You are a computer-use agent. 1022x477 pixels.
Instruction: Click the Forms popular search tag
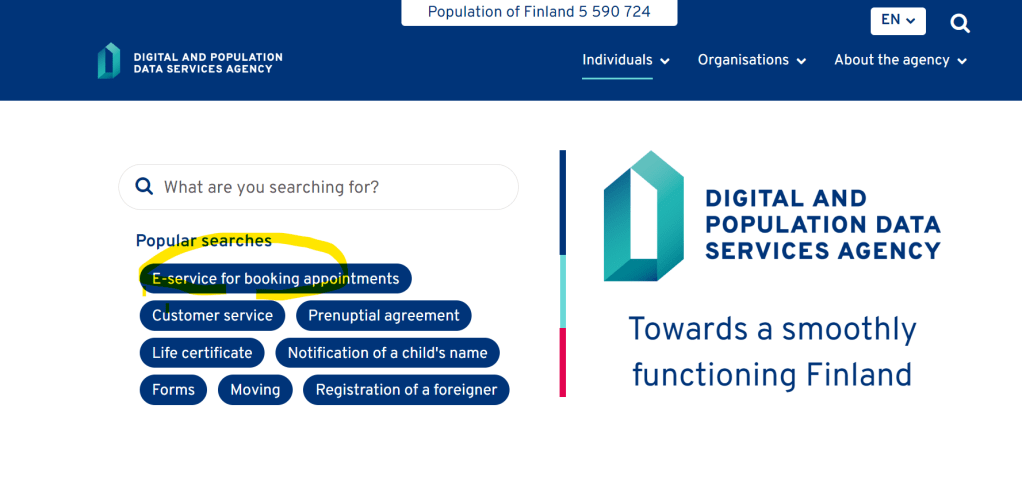coord(173,390)
